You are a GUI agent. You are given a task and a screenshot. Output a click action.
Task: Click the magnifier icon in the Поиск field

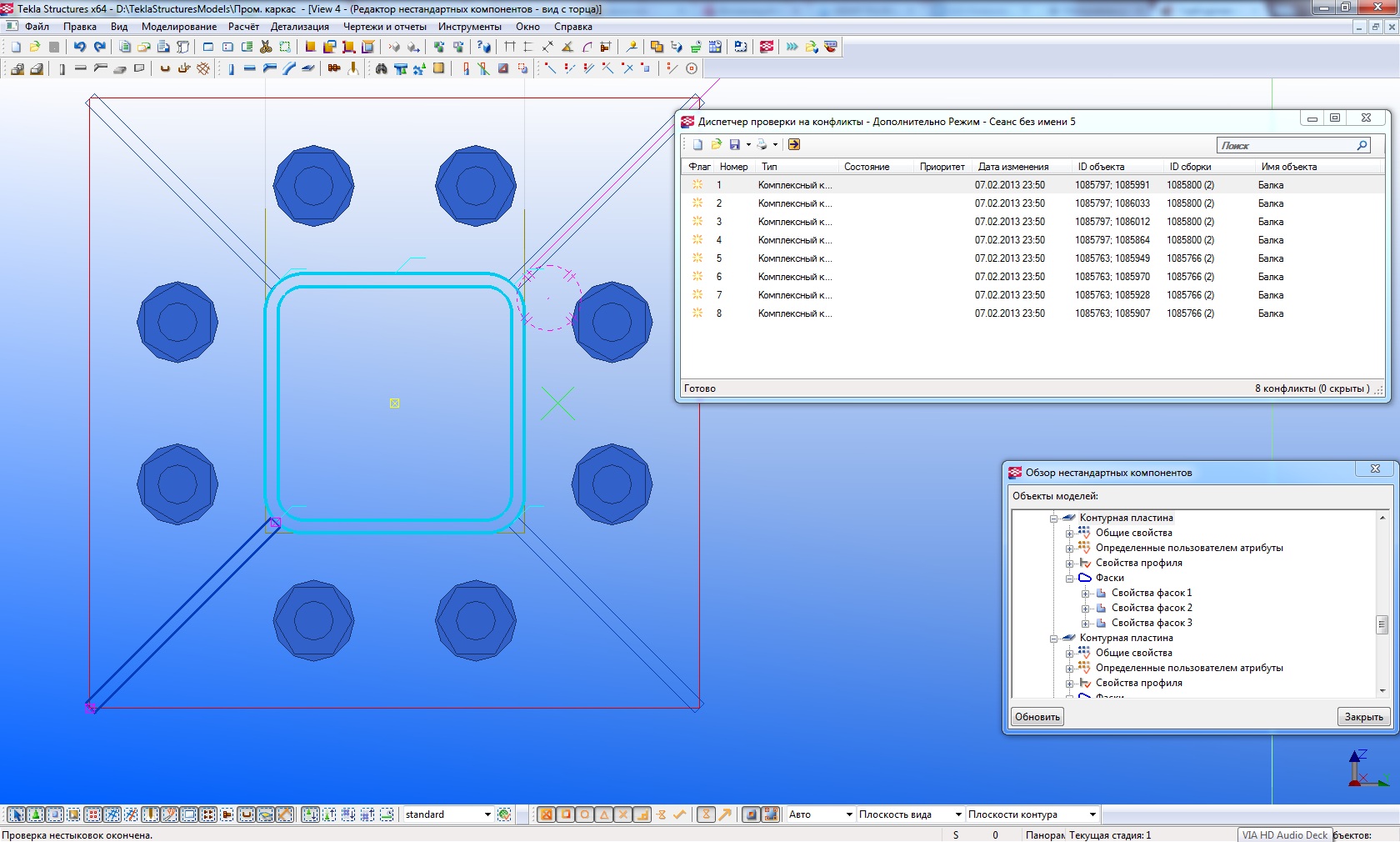[1362, 145]
